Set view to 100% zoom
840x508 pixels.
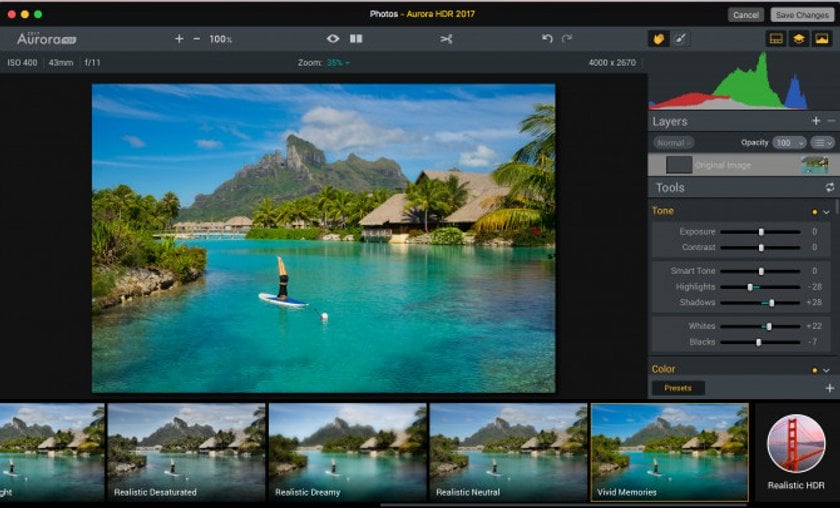[x=220, y=39]
